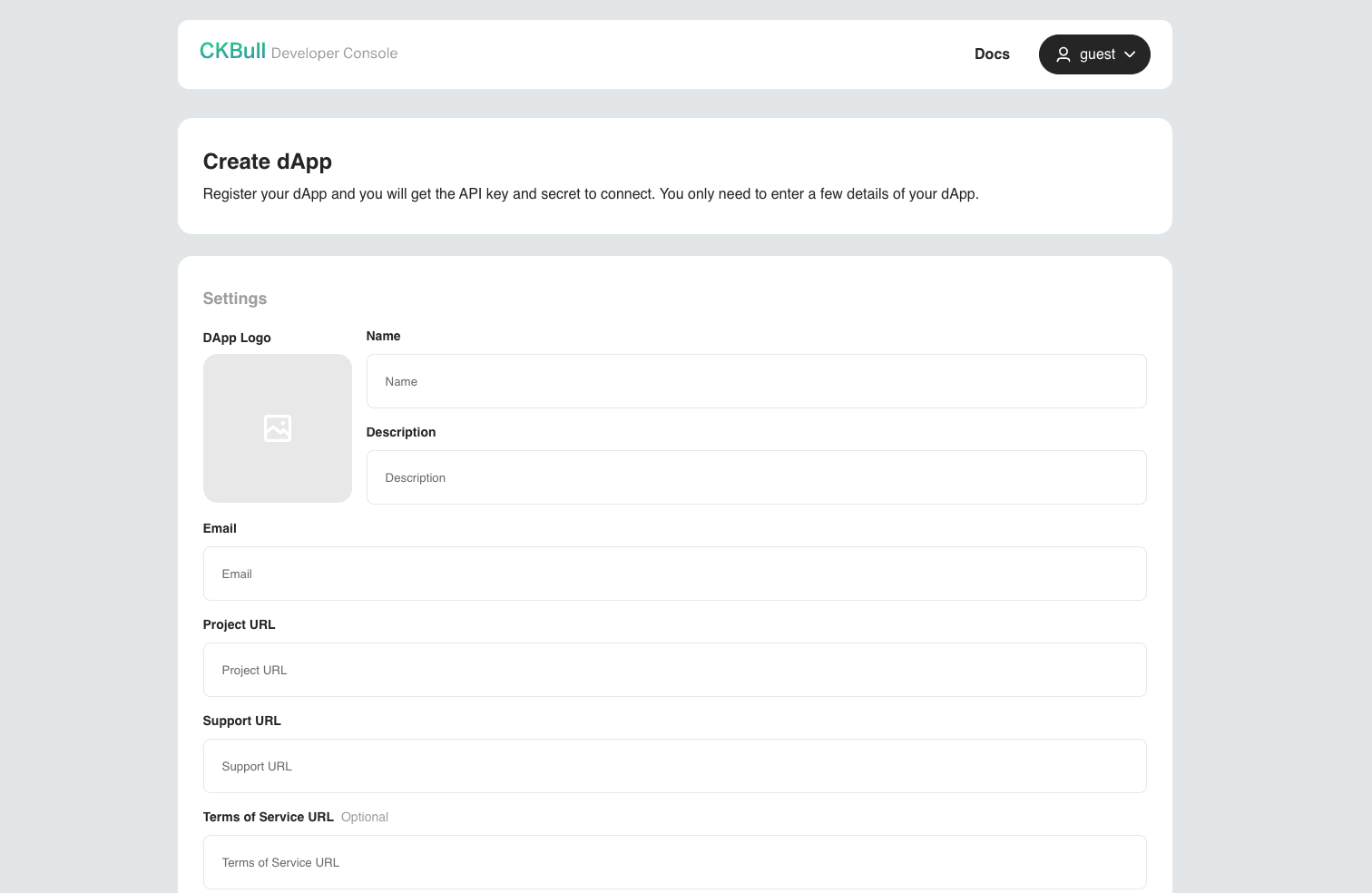Click the Email field label
The width and height of the screenshot is (1372, 893).
pyautogui.click(x=220, y=528)
